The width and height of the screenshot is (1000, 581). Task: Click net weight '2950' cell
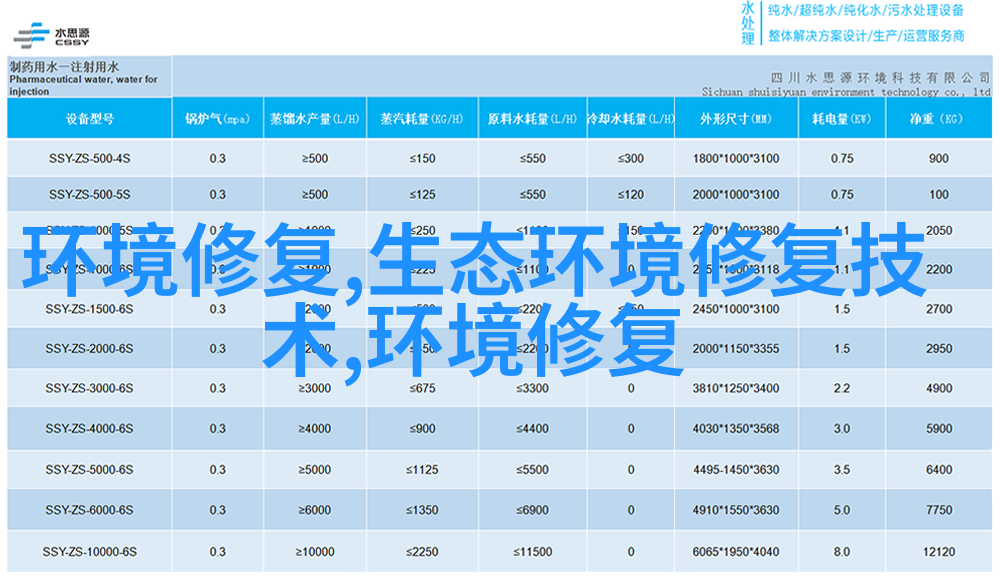tap(939, 349)
